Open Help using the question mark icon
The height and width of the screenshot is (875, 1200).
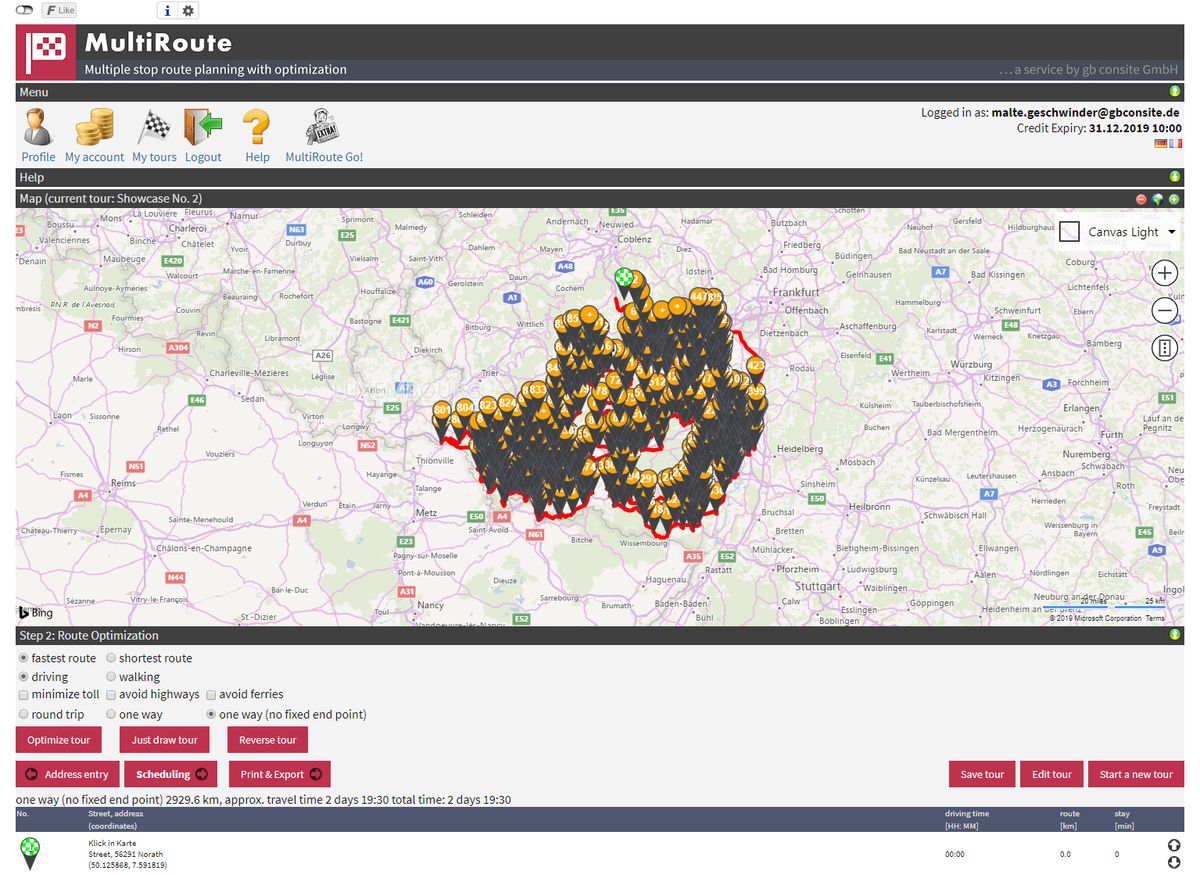[257, 128]
